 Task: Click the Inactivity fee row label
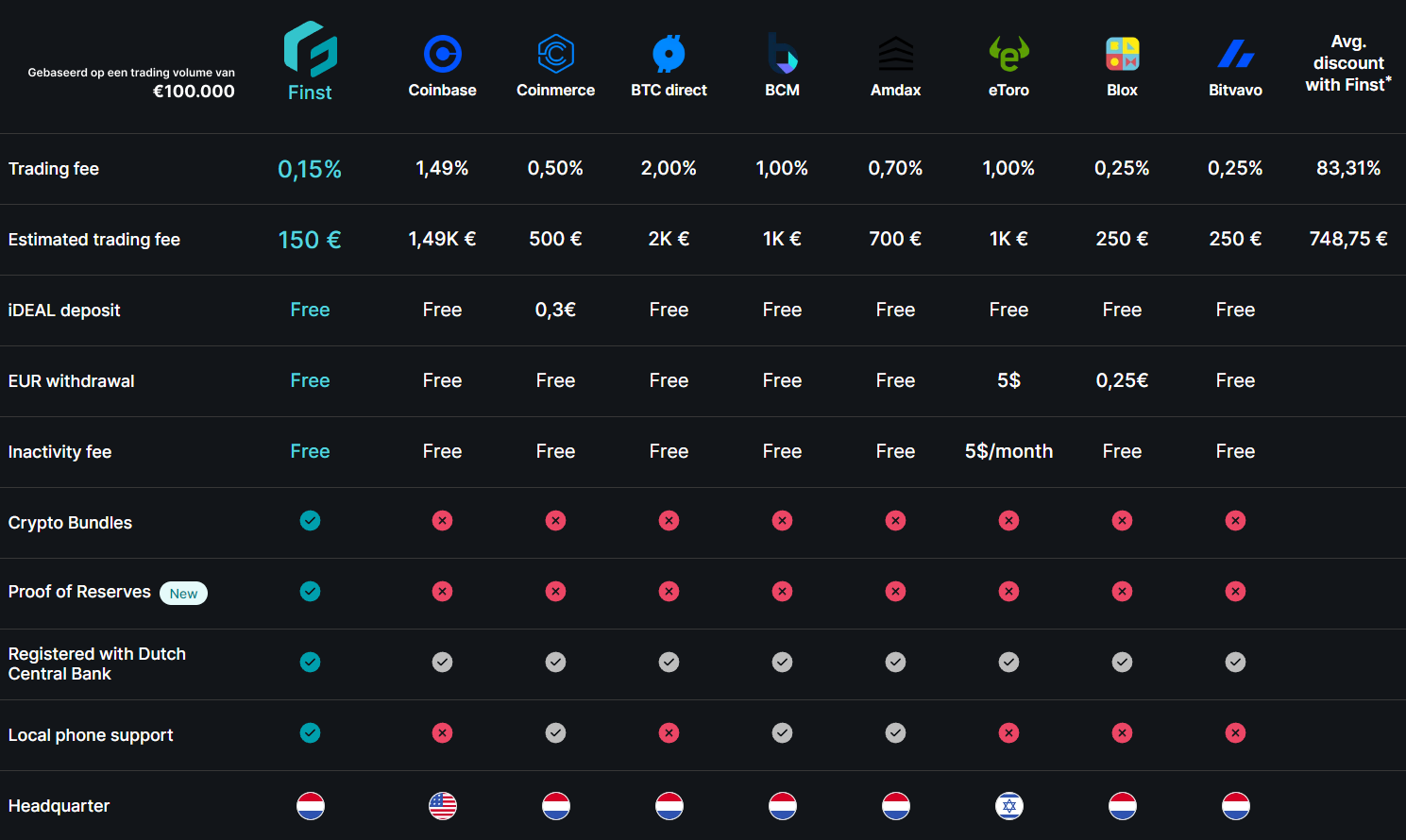(x=60, y=452)
